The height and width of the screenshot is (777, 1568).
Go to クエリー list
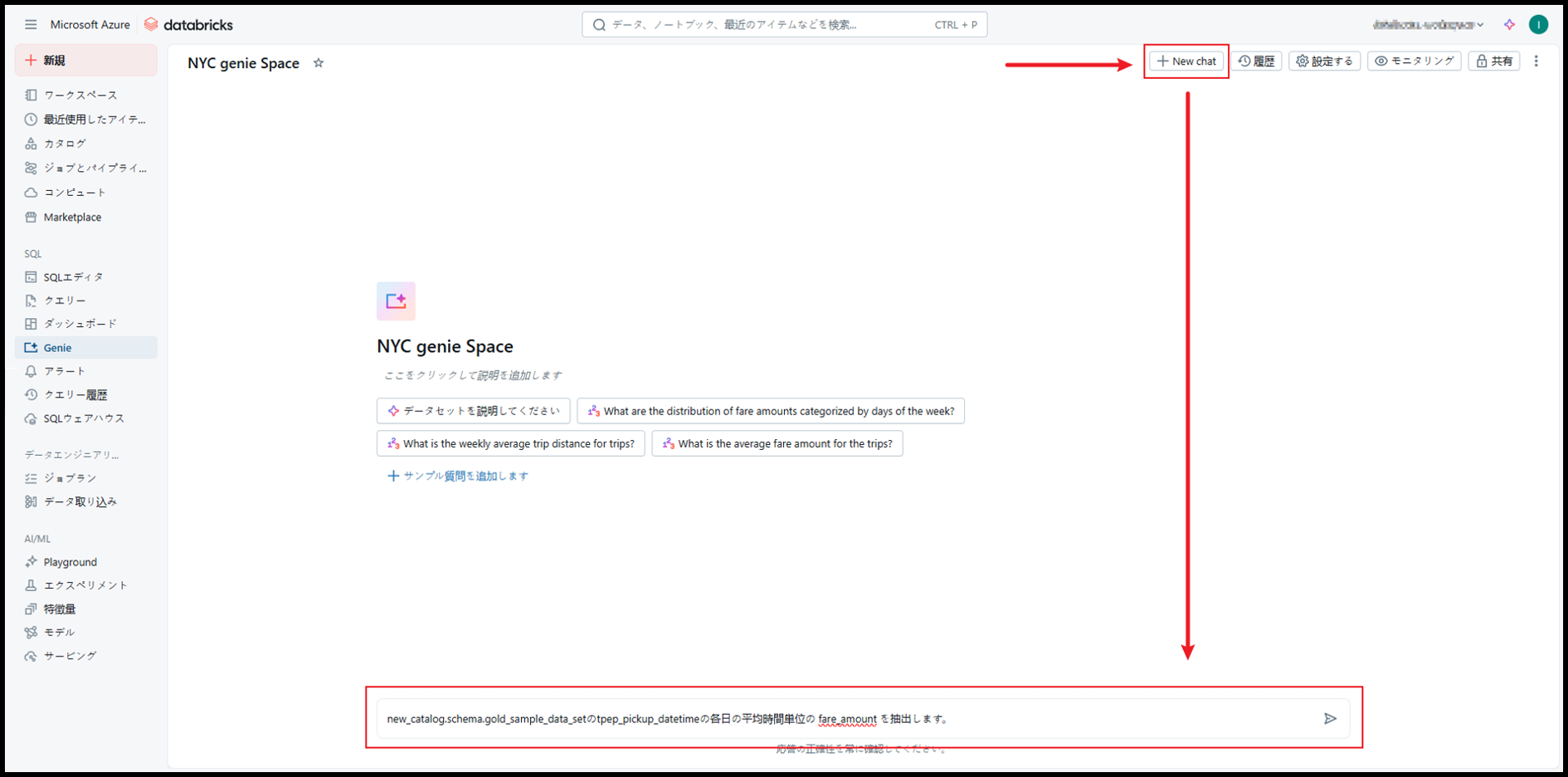[85, 301]
